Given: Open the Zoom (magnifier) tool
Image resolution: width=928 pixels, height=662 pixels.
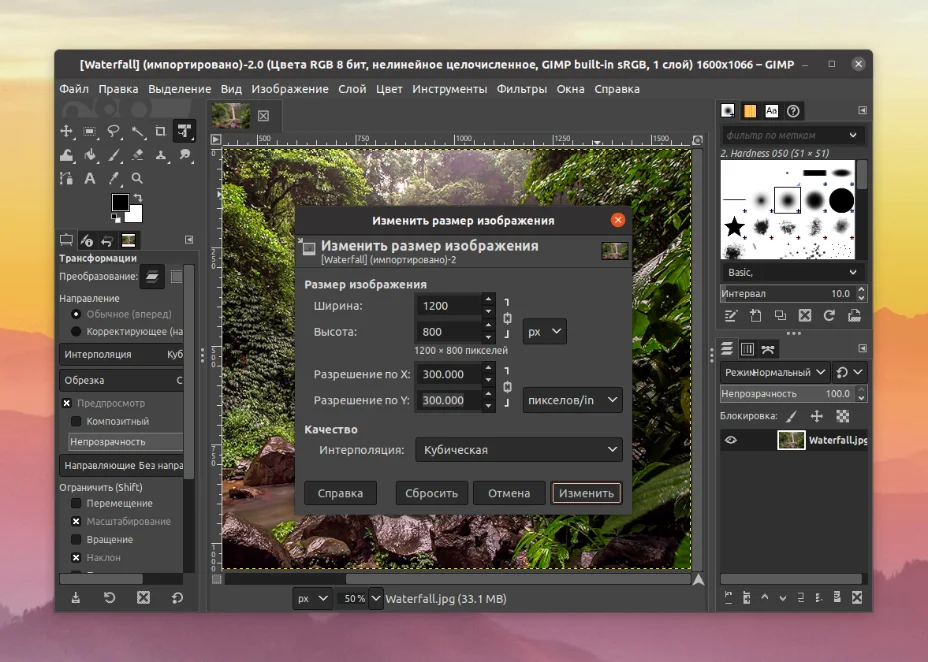Looking at the screenshot, I should pos(138,178).
